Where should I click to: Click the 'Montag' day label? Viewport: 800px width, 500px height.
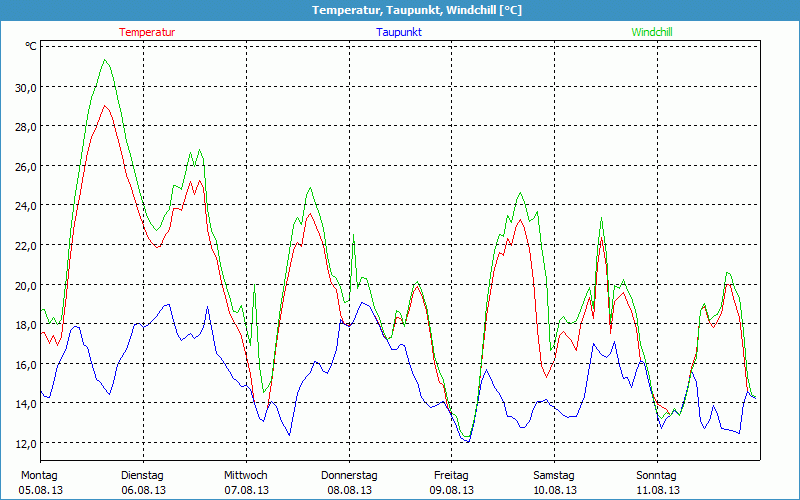click(x=39, y=476)
